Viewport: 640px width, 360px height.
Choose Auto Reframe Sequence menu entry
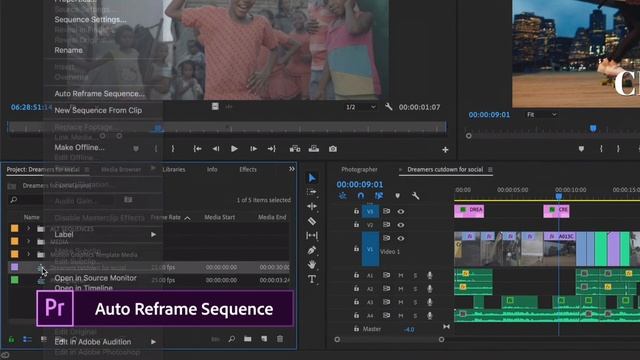point(100,93)
